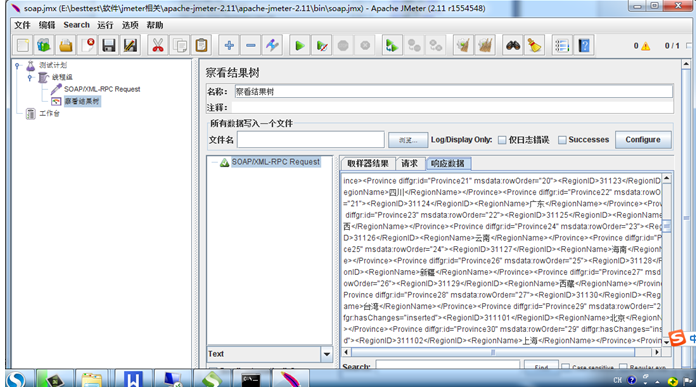
Task: Collapse all with the minus icon
Action: [x=251, y=45]
